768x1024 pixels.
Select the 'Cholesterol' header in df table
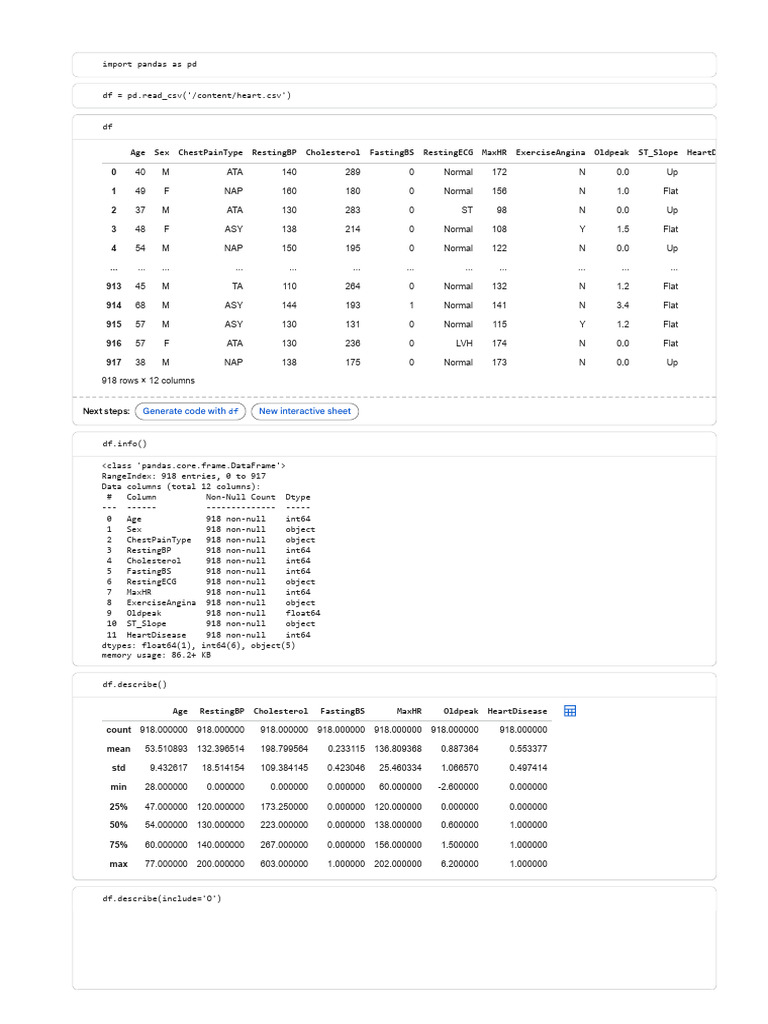(332, 152)
